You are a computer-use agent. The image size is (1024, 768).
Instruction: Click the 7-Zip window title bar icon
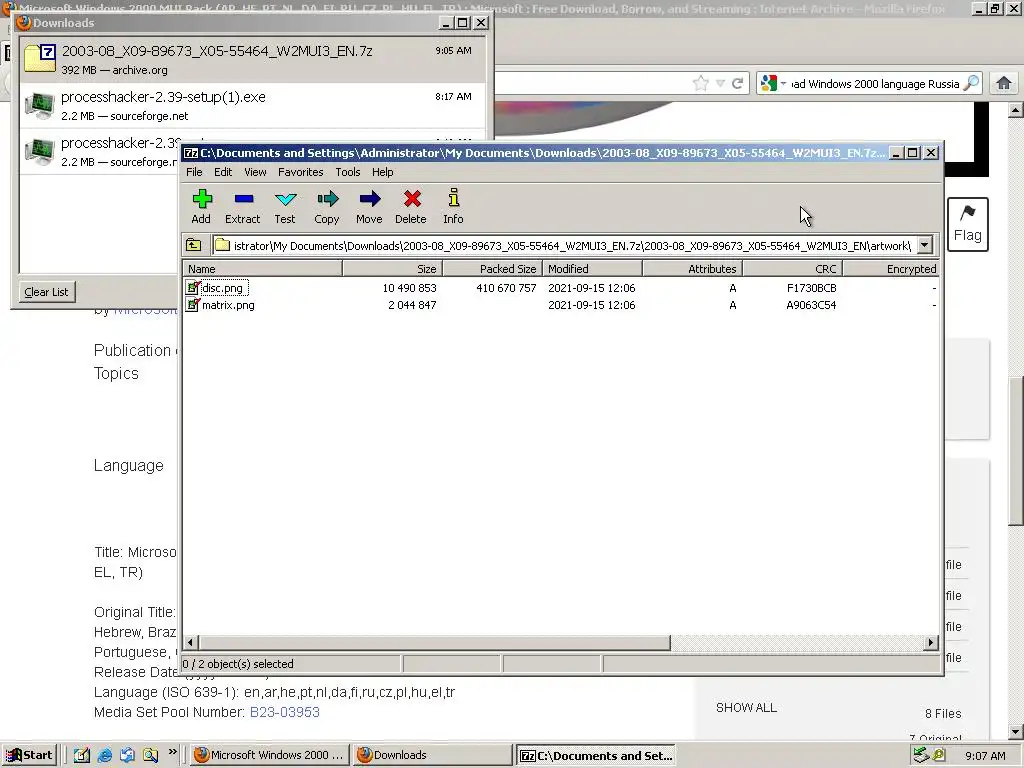(191, 153)
